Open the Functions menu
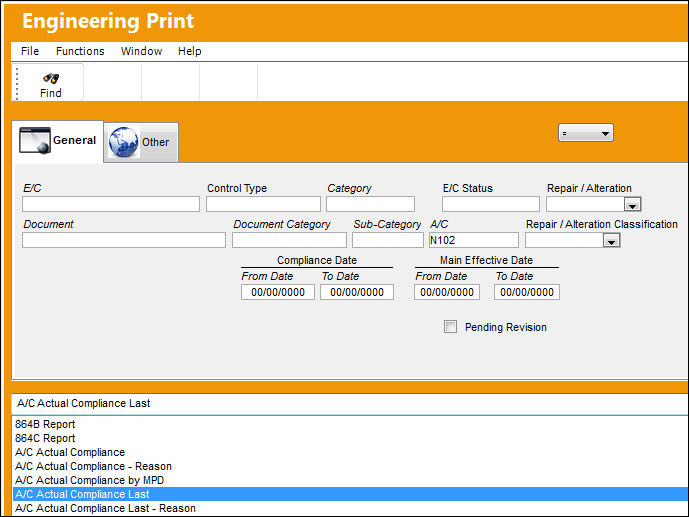The height and width of the screenshot is (517, 689). point(80,51)
